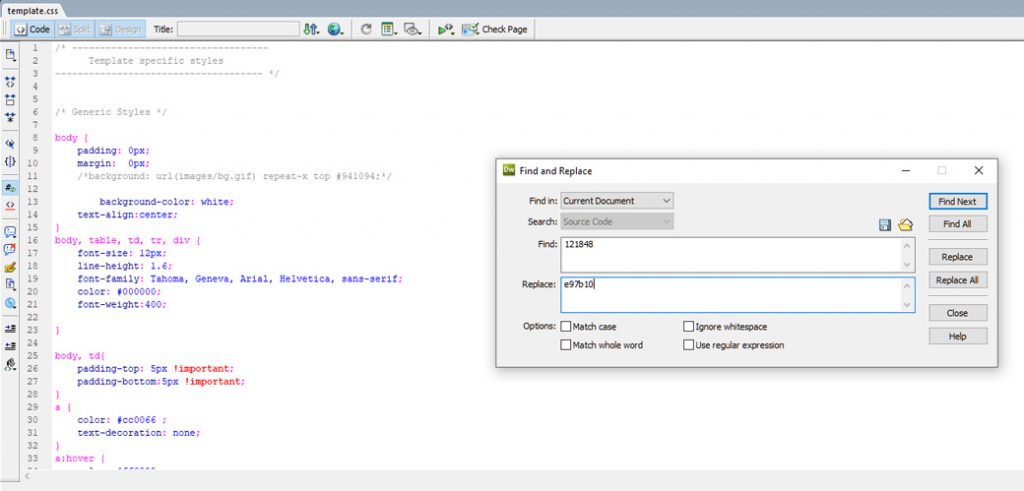This screenshot has height=491, width=1024.
Task: Click the Find Next button
Action: click(957, 201)
